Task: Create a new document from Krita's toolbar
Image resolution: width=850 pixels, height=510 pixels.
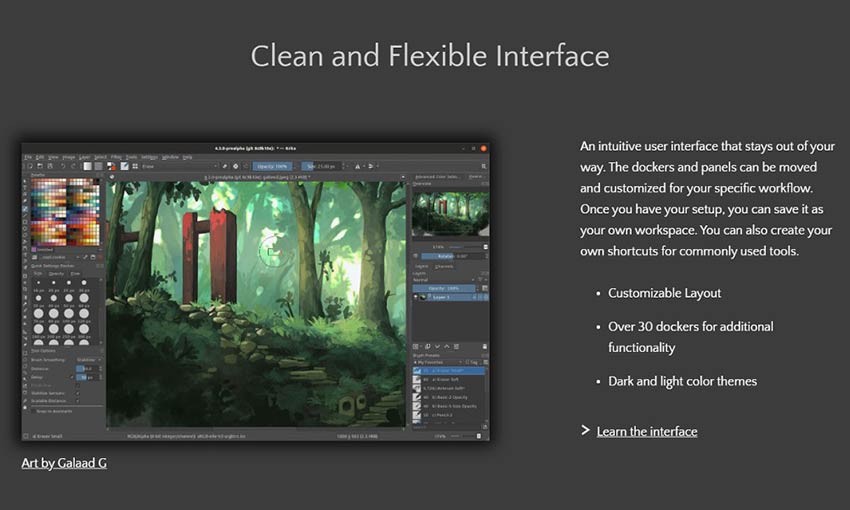Action: click(x=30, y=166)
